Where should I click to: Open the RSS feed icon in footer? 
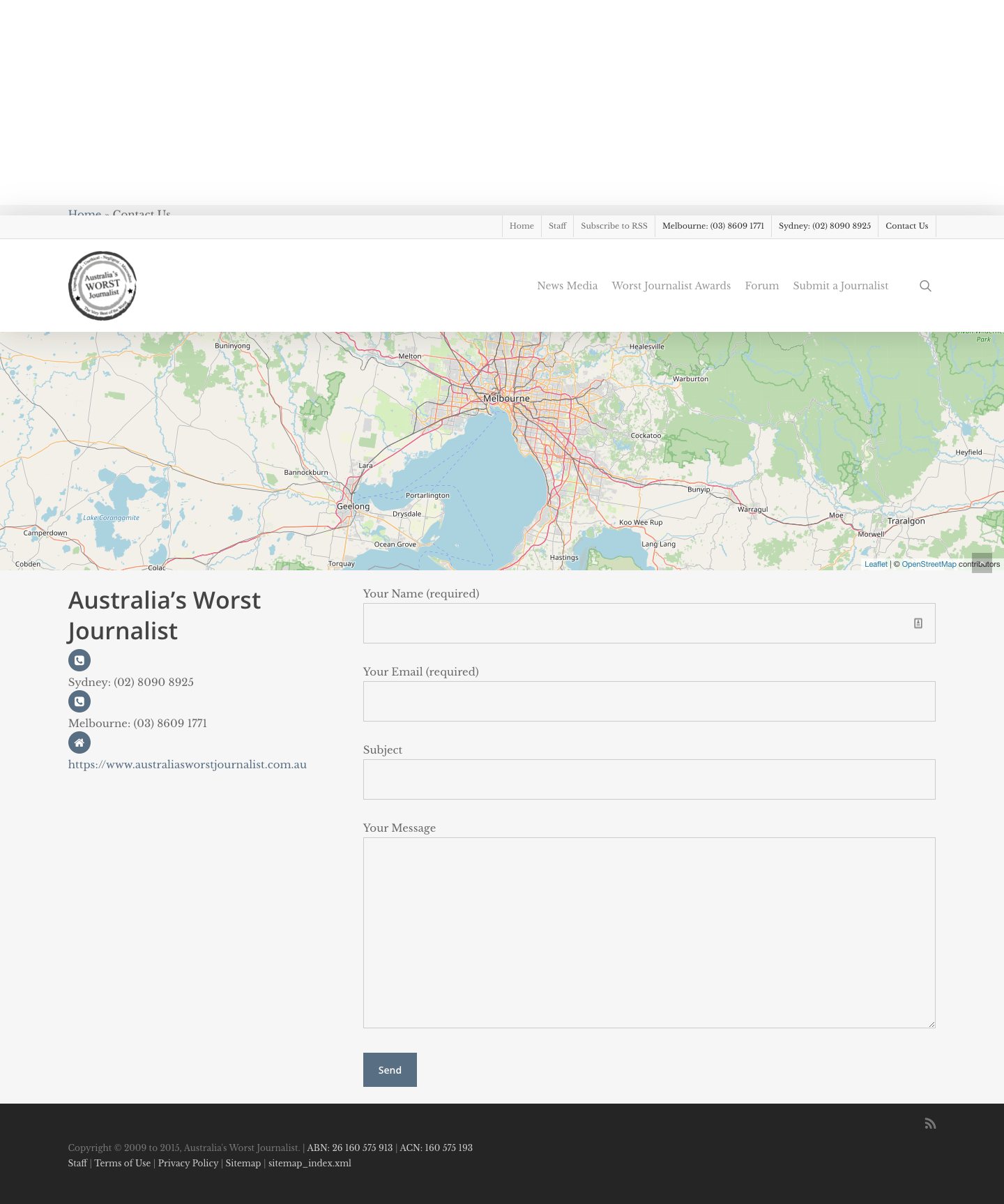930,1123
